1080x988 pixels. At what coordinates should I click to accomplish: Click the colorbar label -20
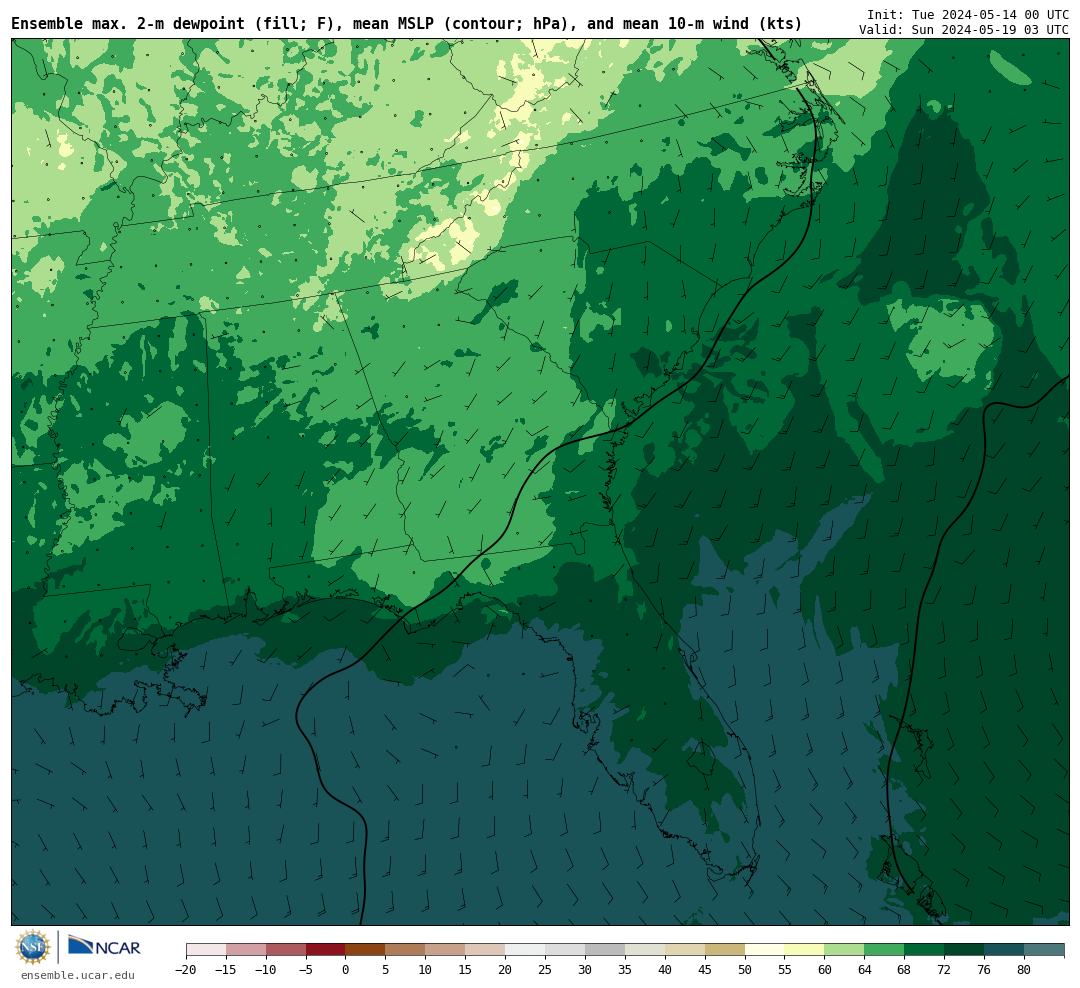pos(186,970)
